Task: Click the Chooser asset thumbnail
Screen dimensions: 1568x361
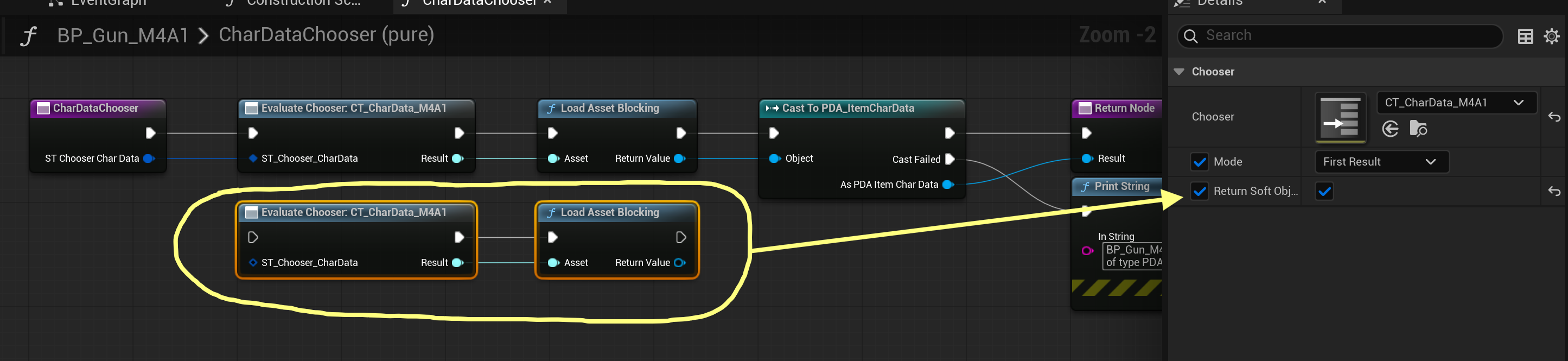Action: tap(1340, 117)
